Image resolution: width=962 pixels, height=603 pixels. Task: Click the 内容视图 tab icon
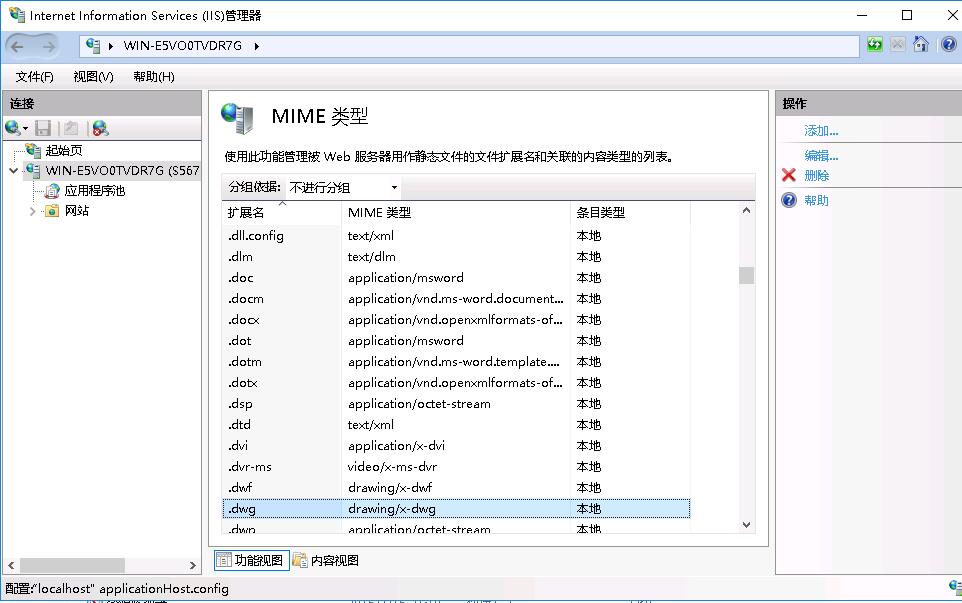click(300, 560)
